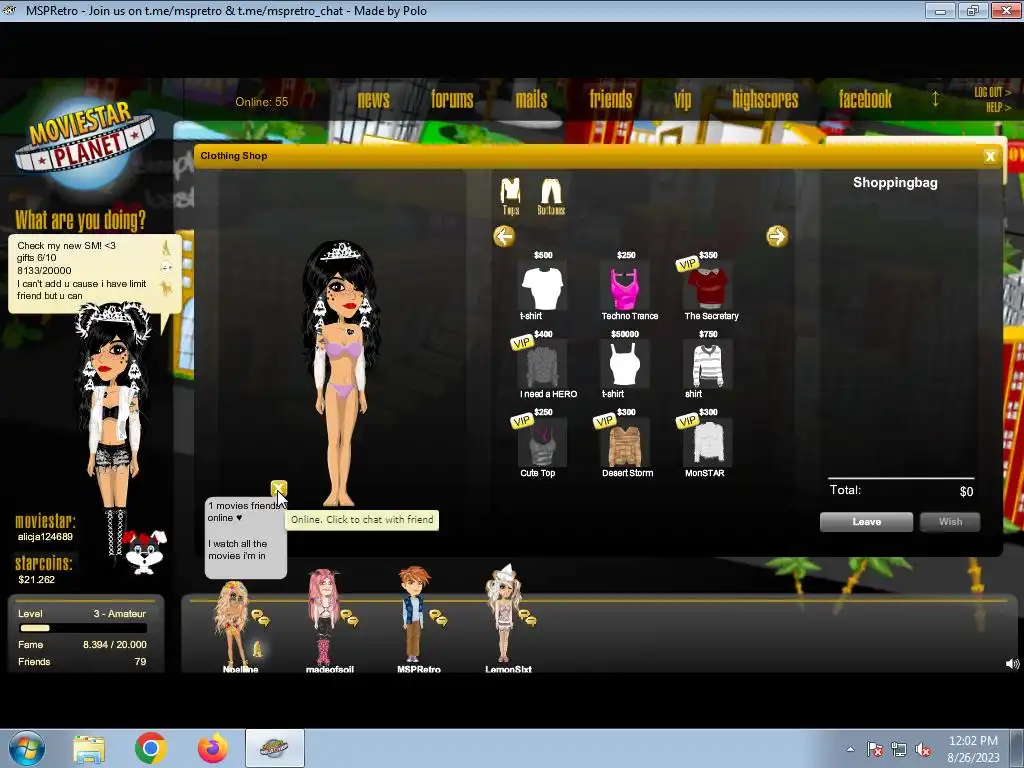The image size is (1024, 768).
Task: Open chat bubbles next to madeofsoil
Action: [349, 618]
